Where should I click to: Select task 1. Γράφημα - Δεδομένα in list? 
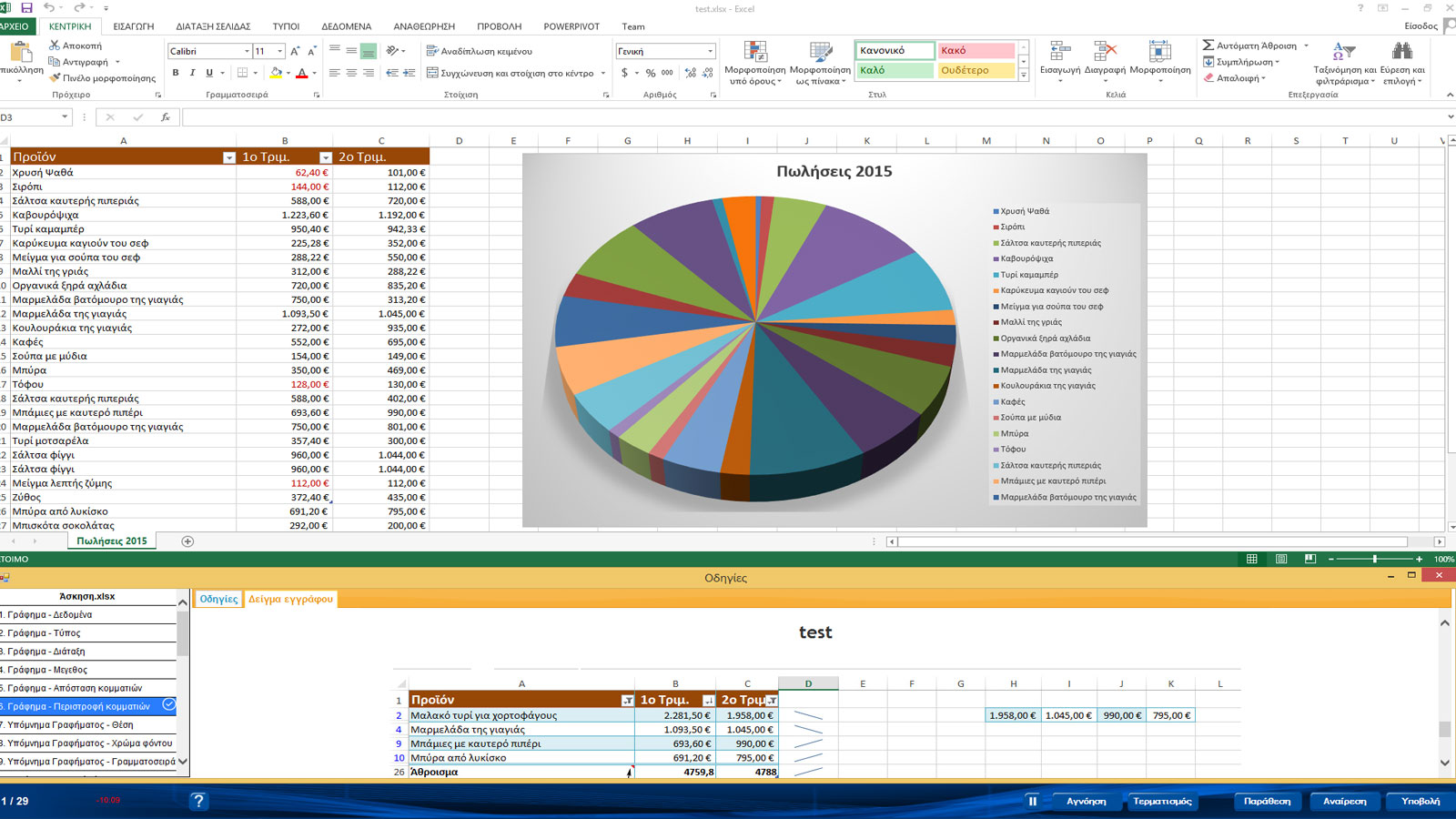[88, 614]
